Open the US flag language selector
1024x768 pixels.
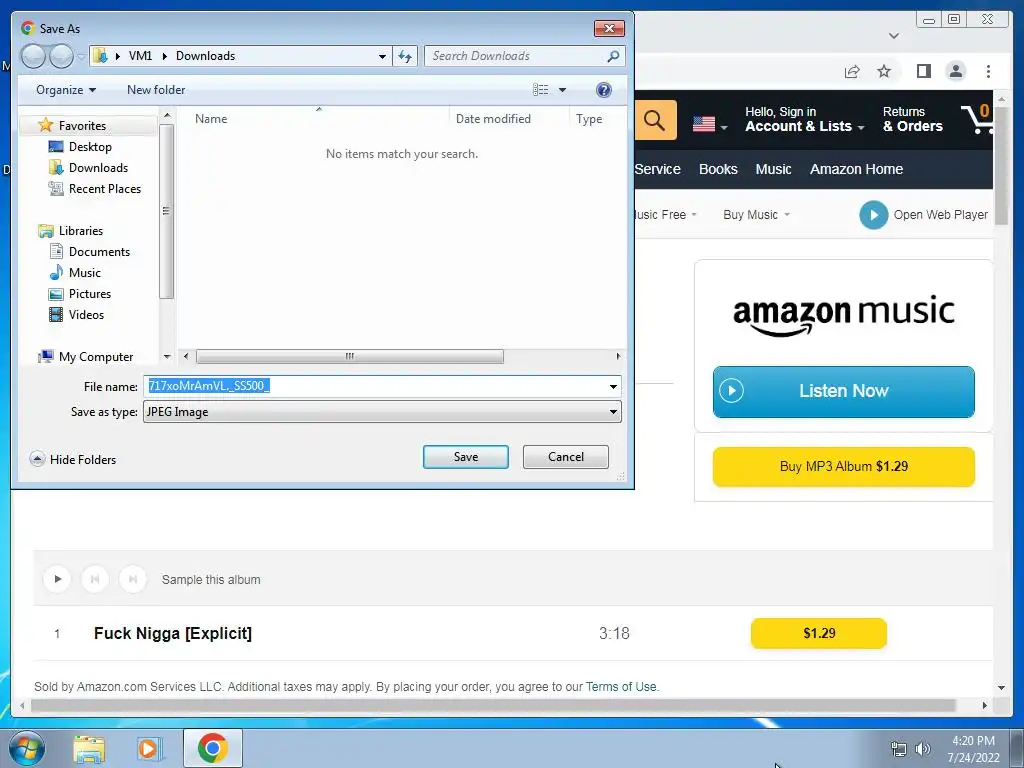709,123
